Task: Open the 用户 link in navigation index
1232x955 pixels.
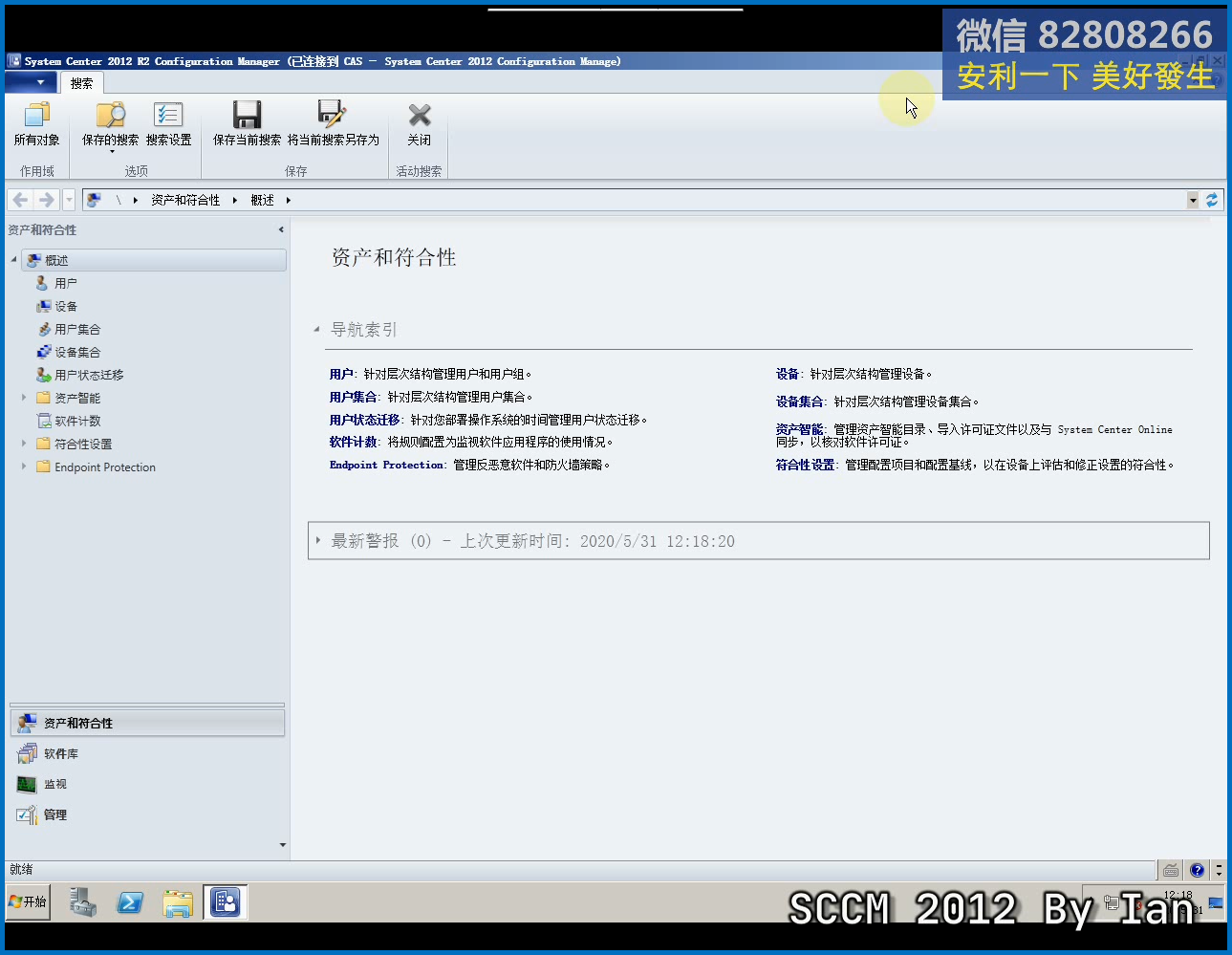Action: pyautogui.click(x=341, y=374)
